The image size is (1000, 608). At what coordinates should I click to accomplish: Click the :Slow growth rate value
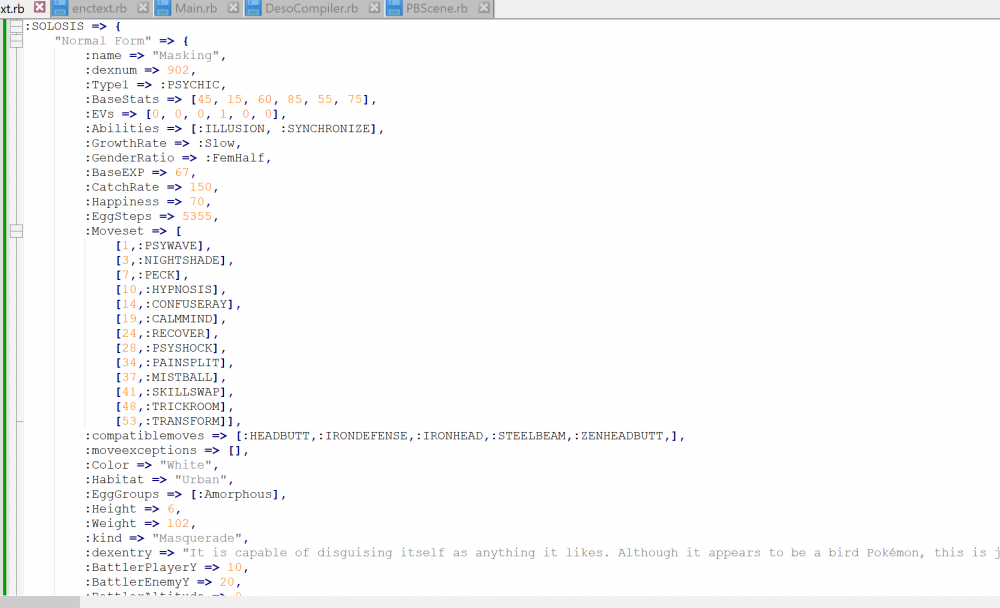[x=216, y=144]
